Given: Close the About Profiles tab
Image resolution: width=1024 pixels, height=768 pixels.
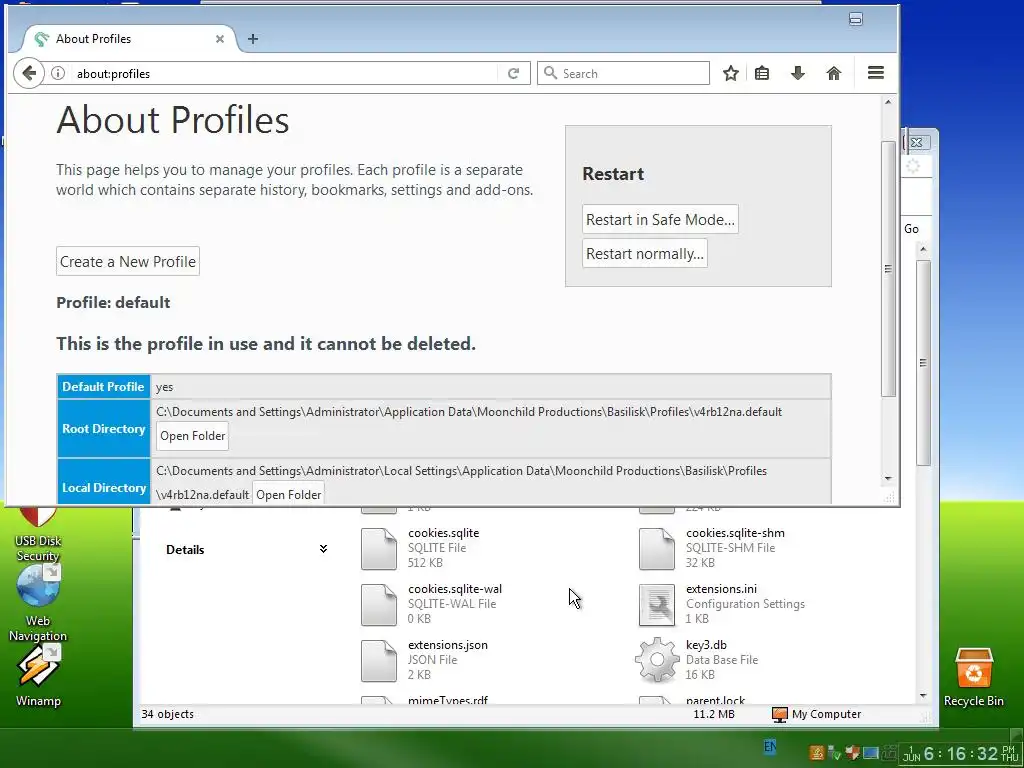Looking at the screenshot, I should pos(220,39).
